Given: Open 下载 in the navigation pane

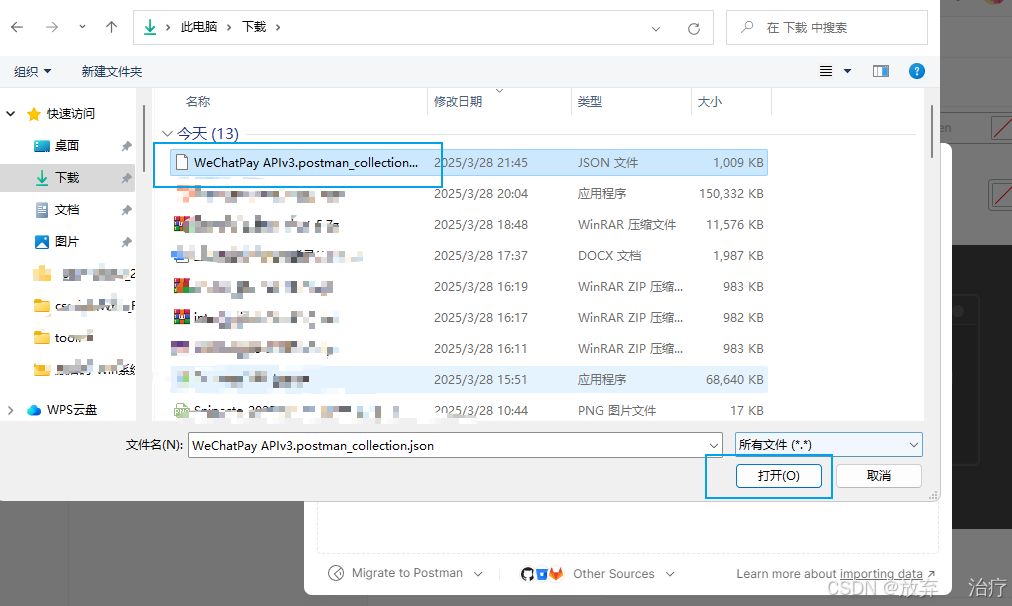Looking at the screenshot, I should tap(66, 177).
